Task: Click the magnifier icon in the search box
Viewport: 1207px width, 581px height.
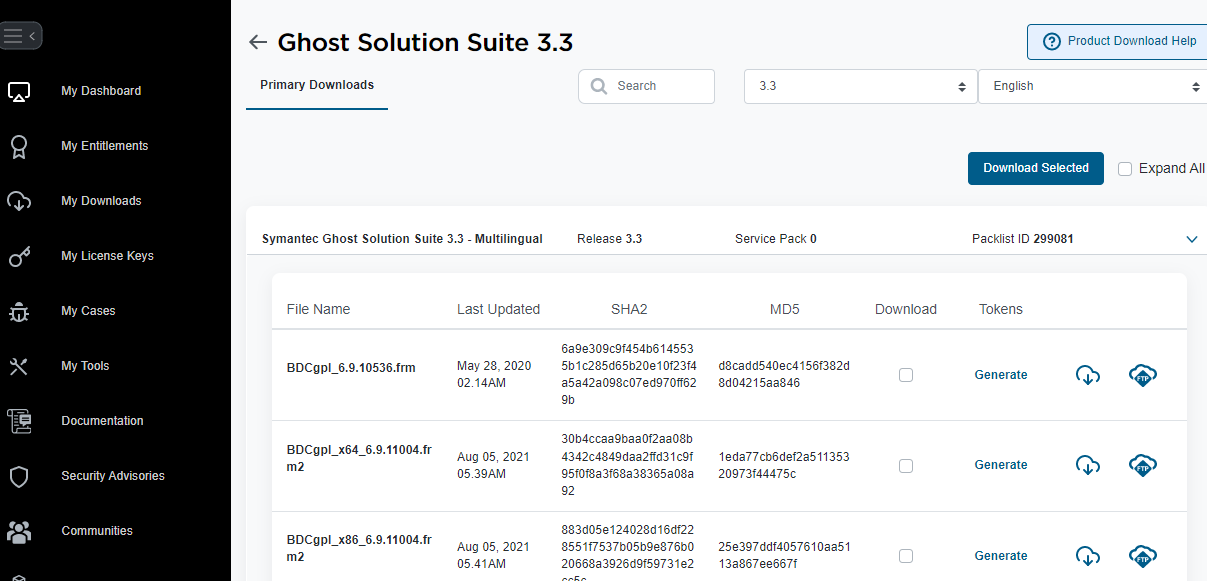Action: pyautogui.click(x=599, y=87)
